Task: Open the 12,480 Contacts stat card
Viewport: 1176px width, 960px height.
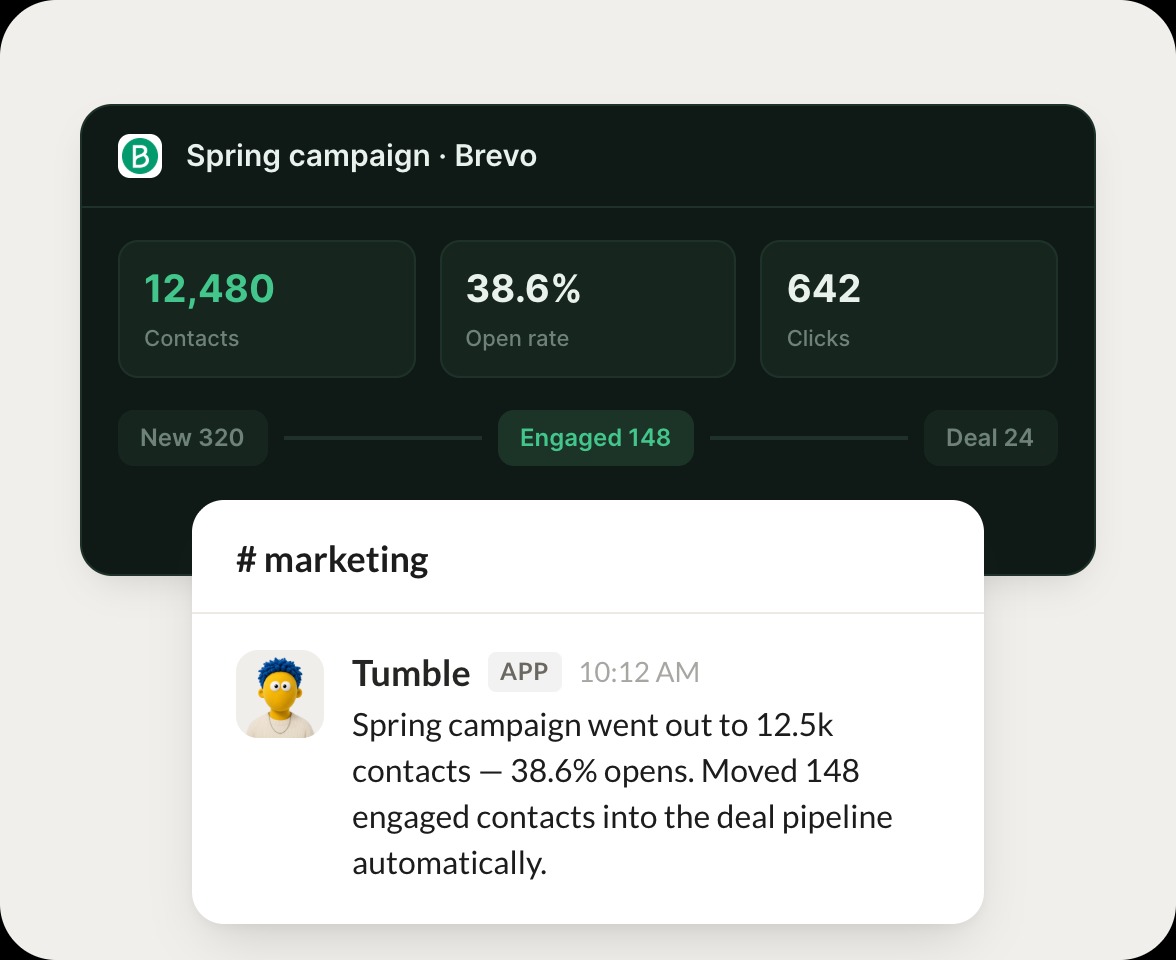Action: click(x=267, y=309)
